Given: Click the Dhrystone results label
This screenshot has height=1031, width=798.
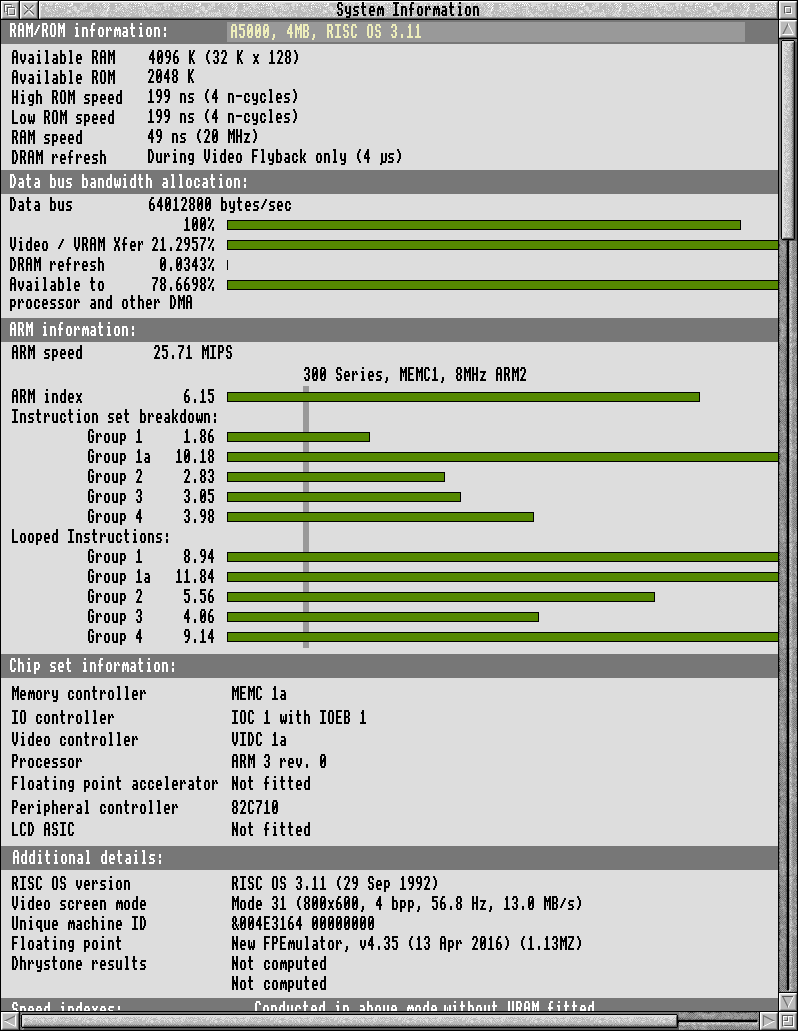Looking at the screenshot, I should pyautogui.click(x=79, y=963).
